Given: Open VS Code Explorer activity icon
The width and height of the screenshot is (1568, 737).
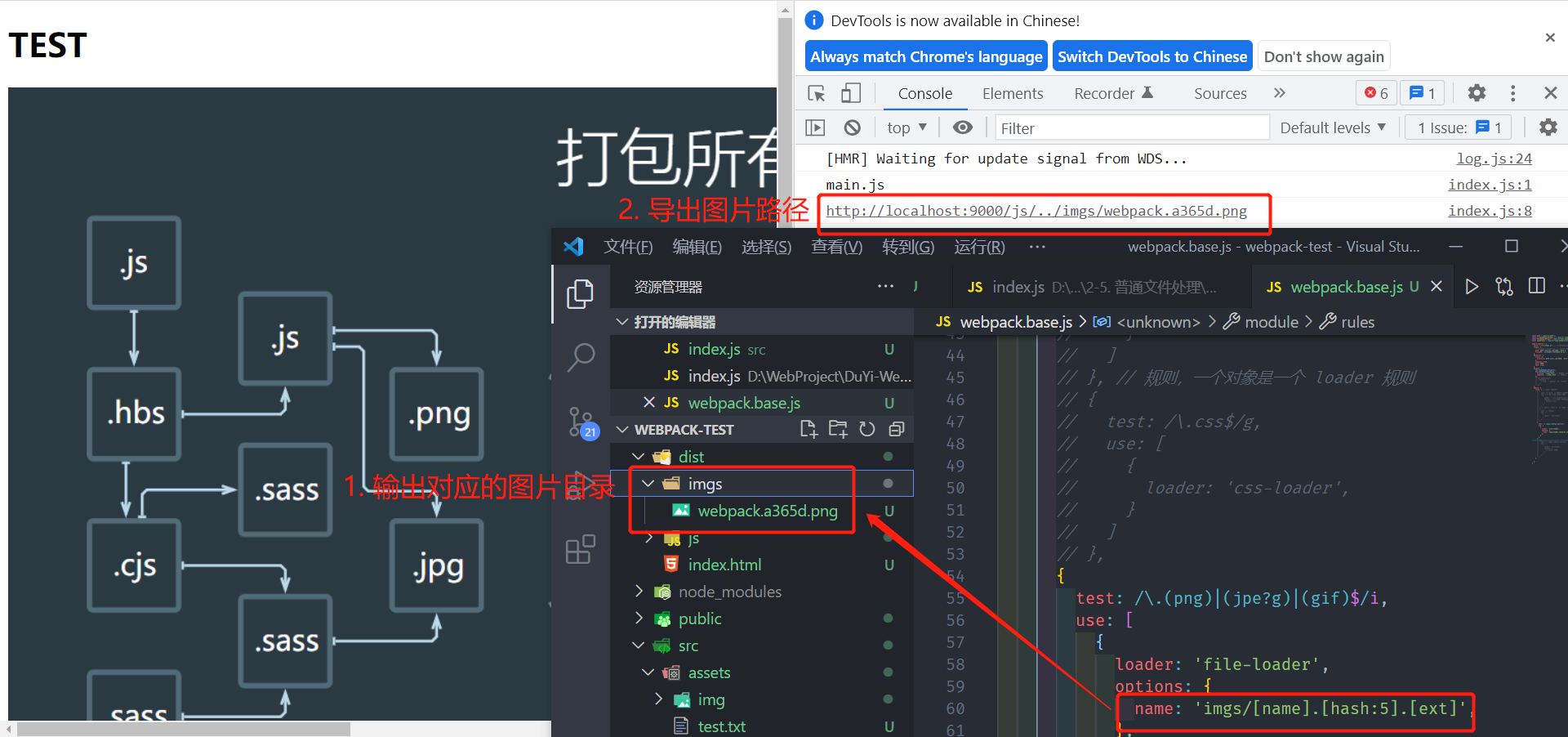Looking at the screenshot, I should pyautogui.click(x=581, y=293).
